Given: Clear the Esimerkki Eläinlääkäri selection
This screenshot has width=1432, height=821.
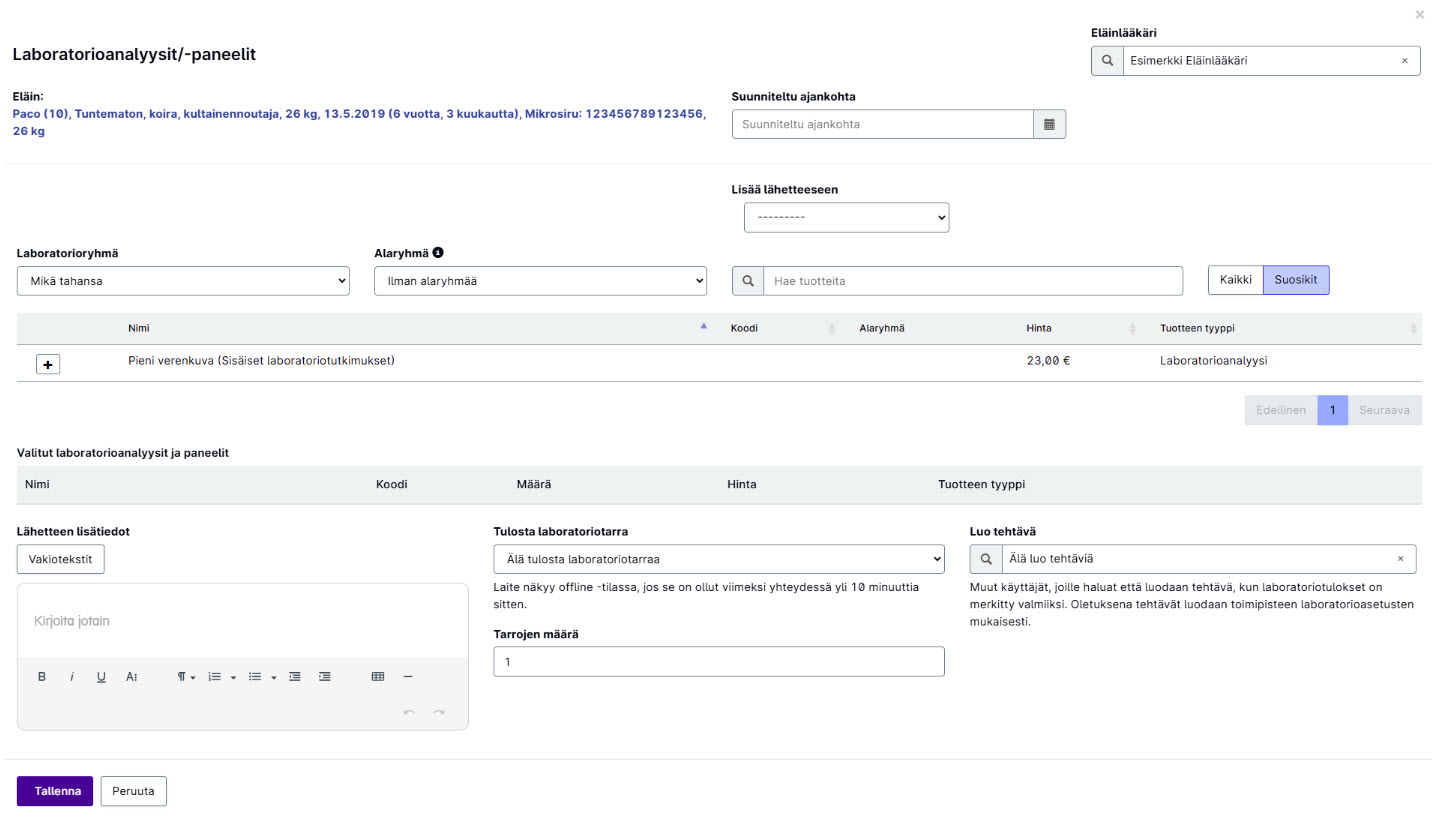Looking at the screenshot, I should pos(1404,61).
